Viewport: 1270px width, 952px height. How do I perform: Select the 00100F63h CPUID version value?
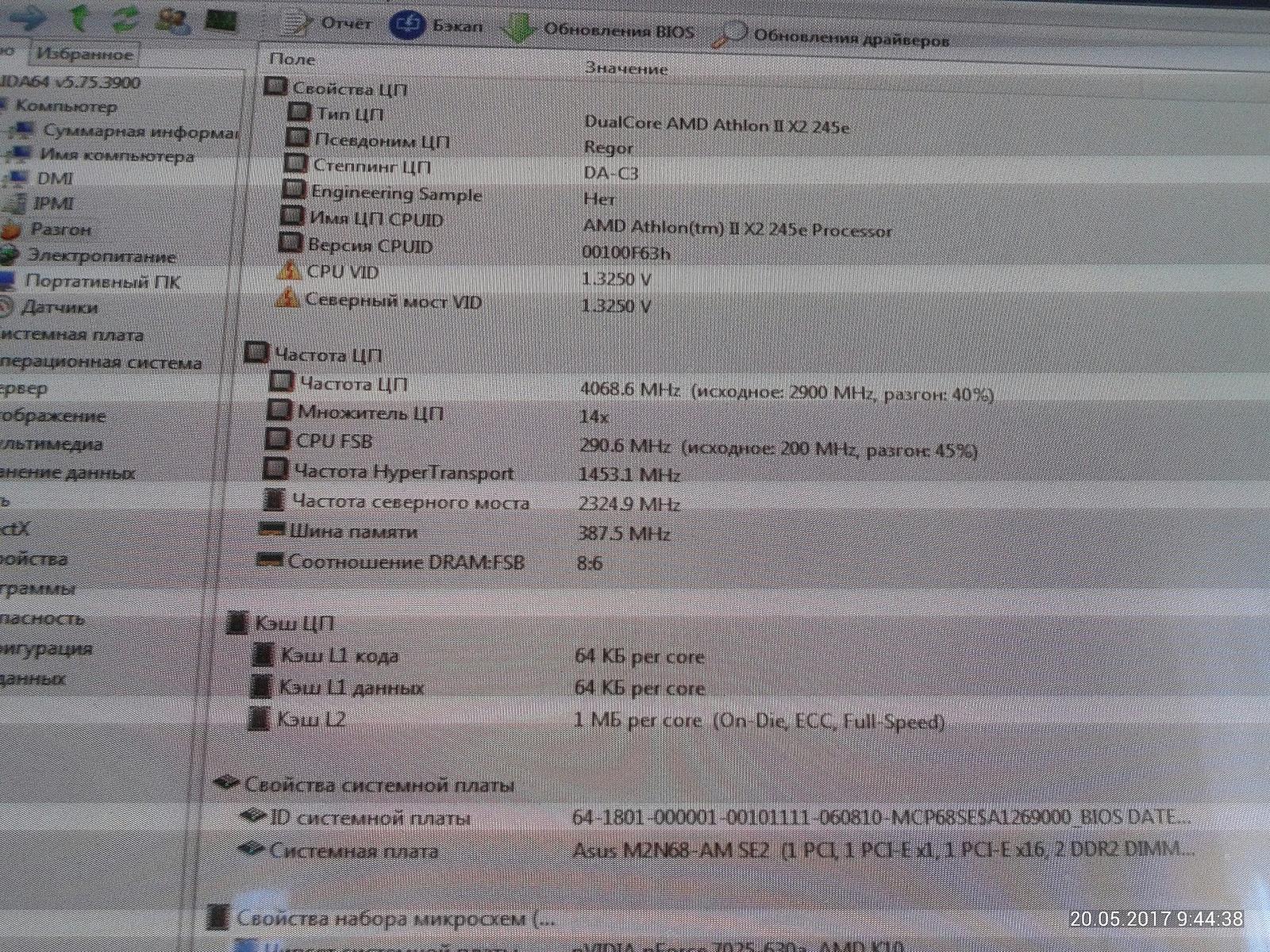[x=626, y=253]
